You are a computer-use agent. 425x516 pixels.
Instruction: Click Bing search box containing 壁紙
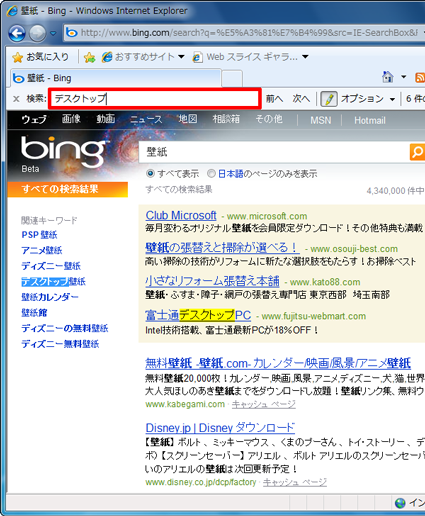[x=274, y=152]
